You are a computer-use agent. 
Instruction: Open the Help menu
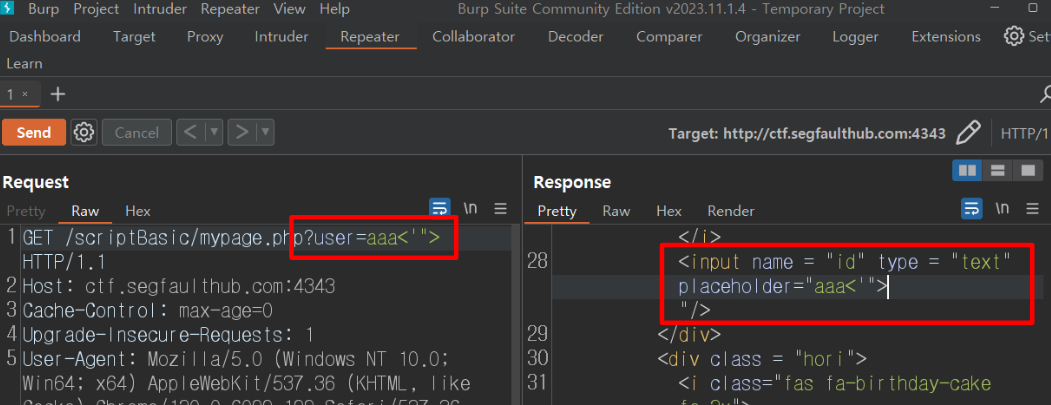[334, 9]
